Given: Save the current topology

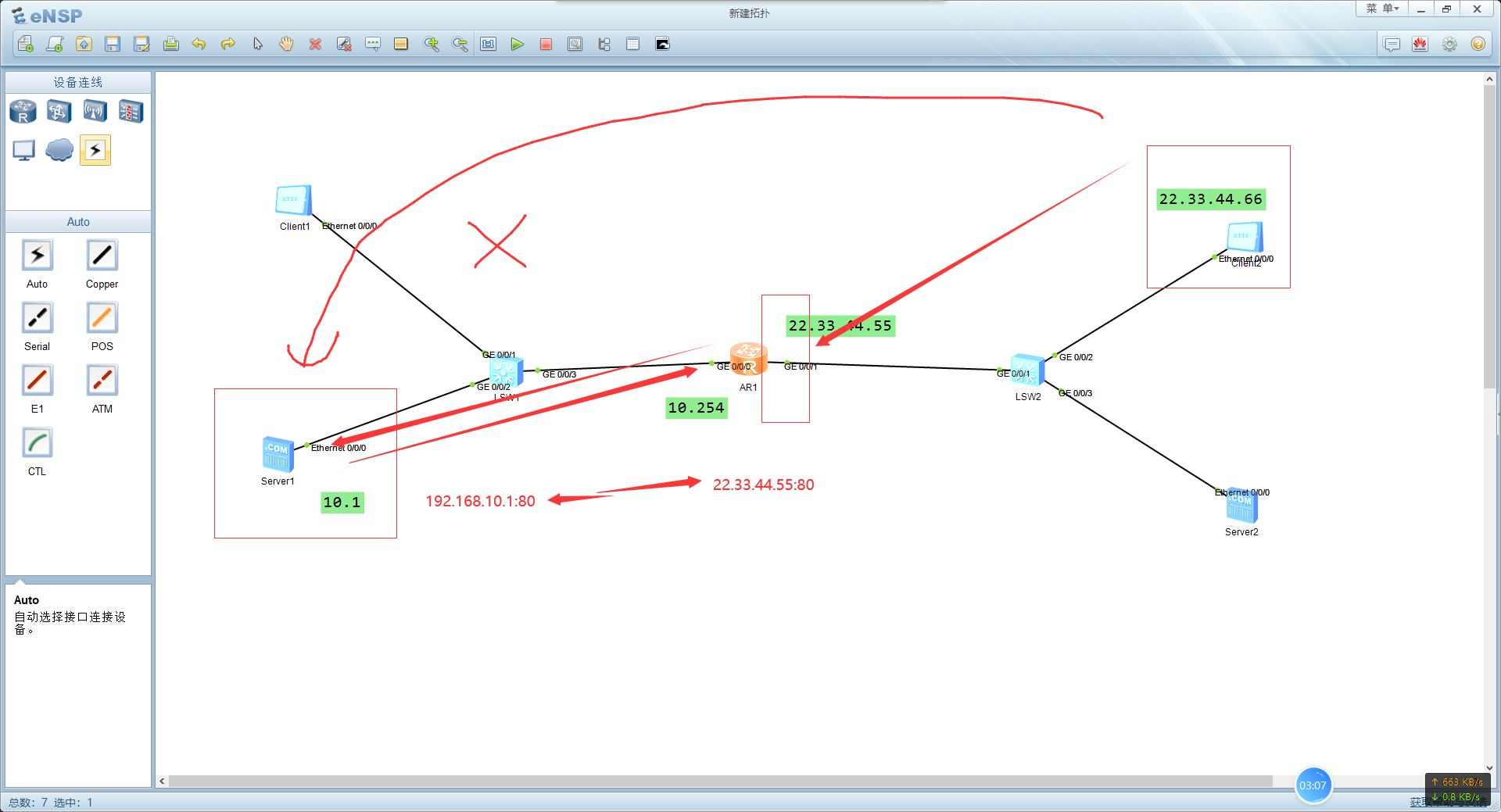Looking at the screenshot, I should click(x=113, y=44).
